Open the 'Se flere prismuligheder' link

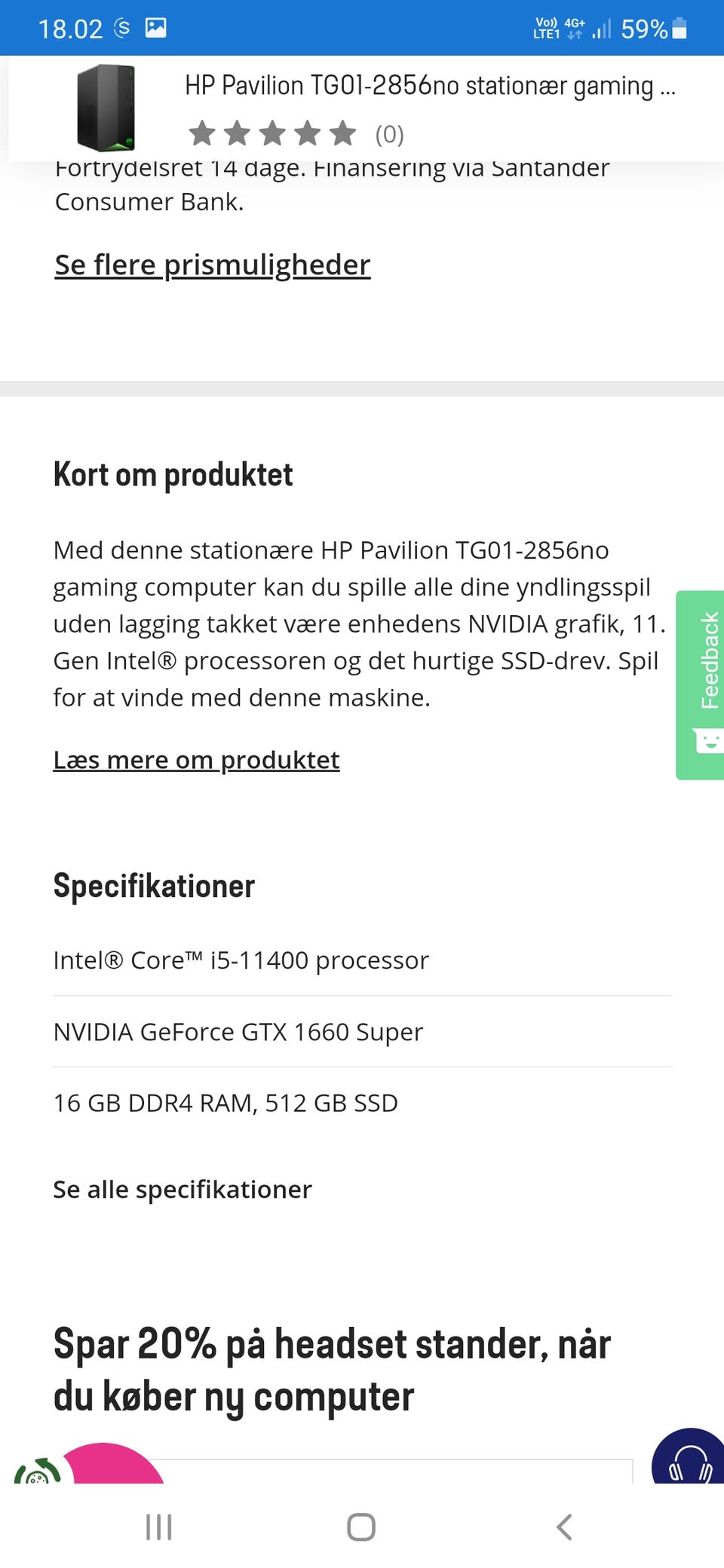coord(212,265)
